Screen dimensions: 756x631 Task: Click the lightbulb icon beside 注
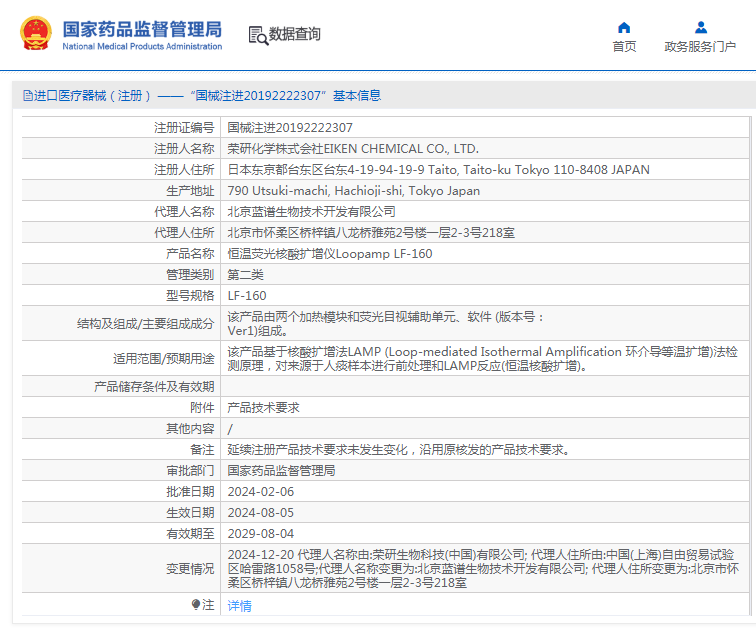coord(195,604)
